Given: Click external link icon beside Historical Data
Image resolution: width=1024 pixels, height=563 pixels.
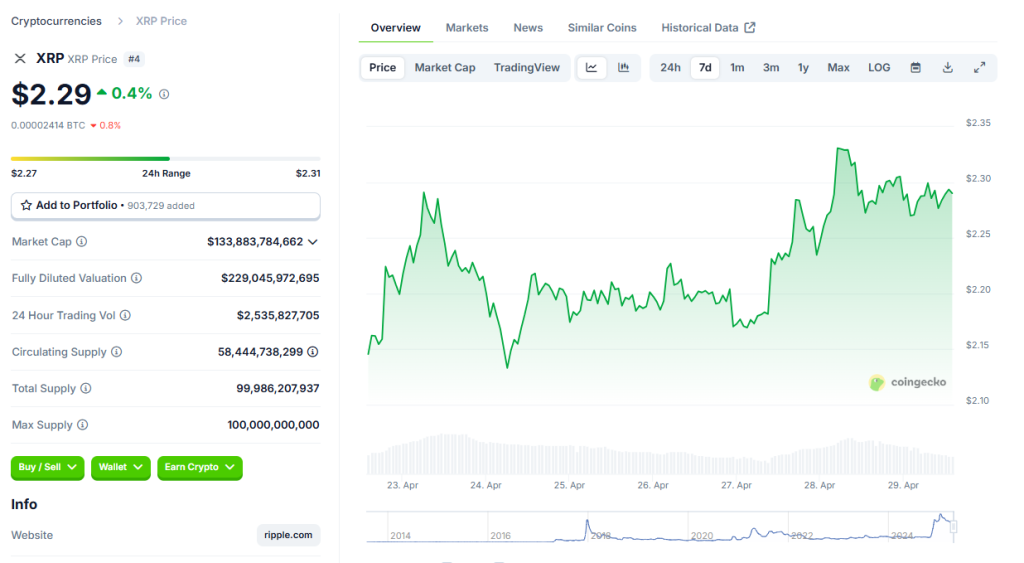Looking at the screenshot, I should tap(750, 27).
